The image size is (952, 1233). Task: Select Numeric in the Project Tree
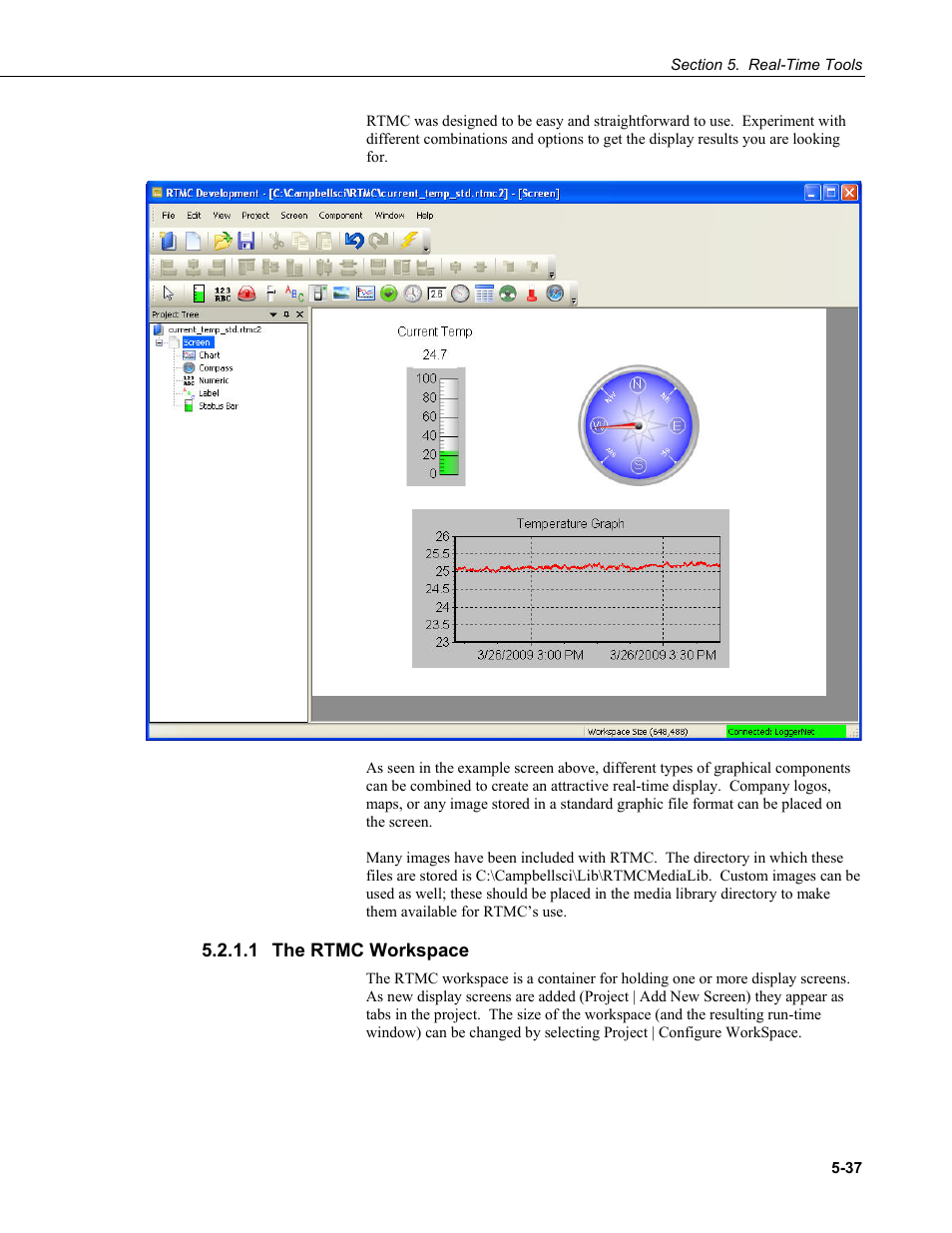214,380
